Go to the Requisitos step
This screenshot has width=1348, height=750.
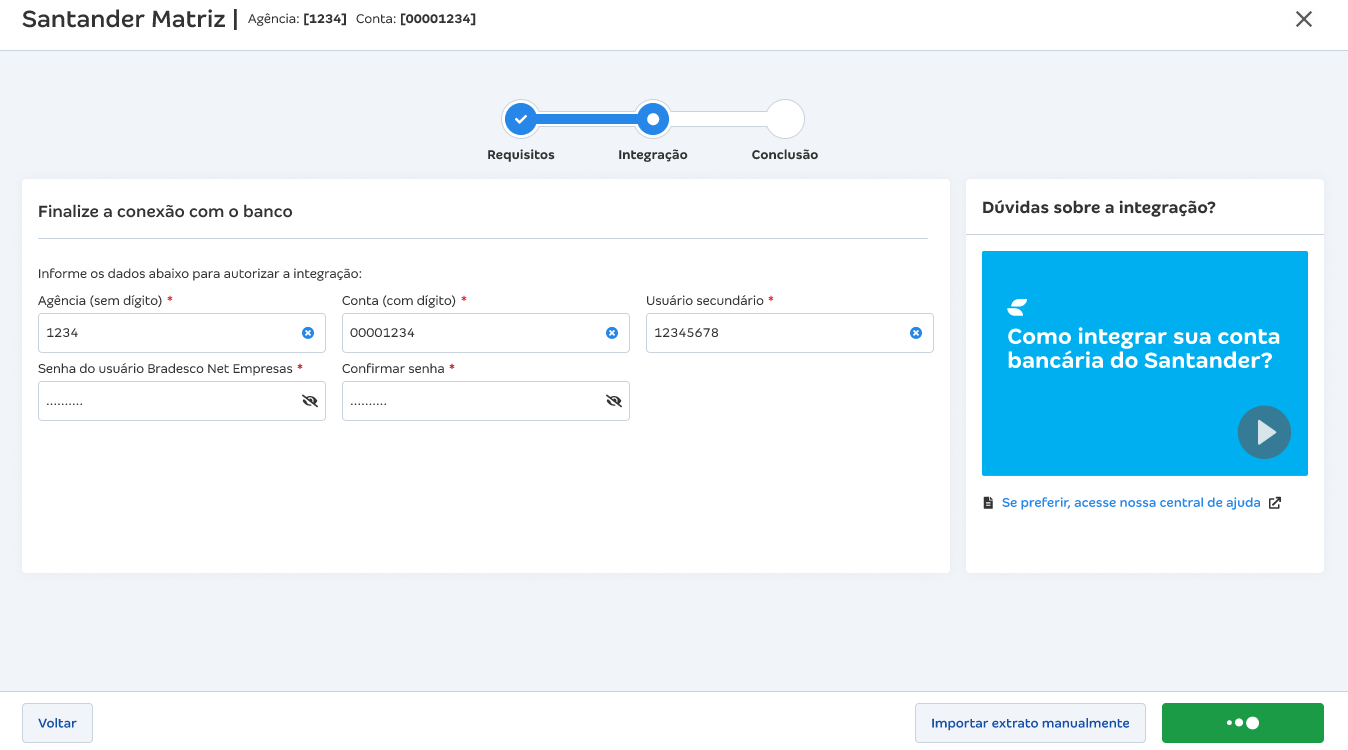coord(520,119)
